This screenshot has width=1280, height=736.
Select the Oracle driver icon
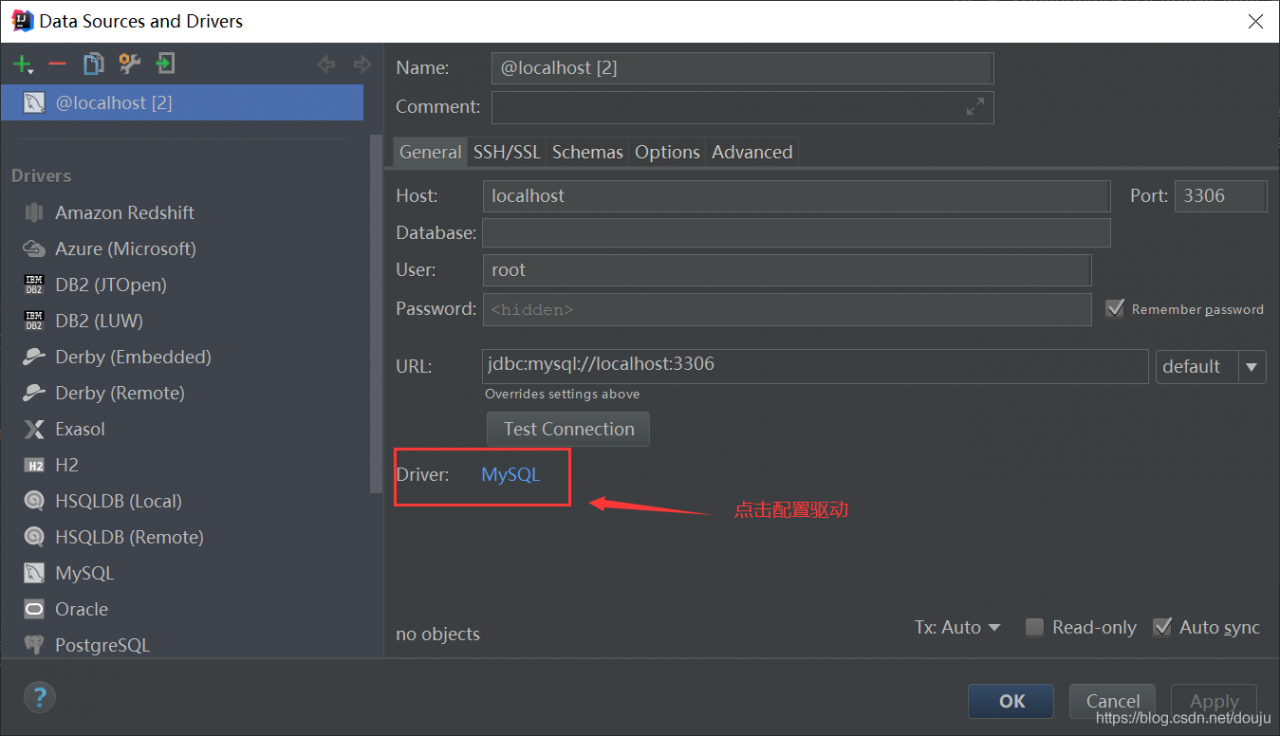pos(34,609)
